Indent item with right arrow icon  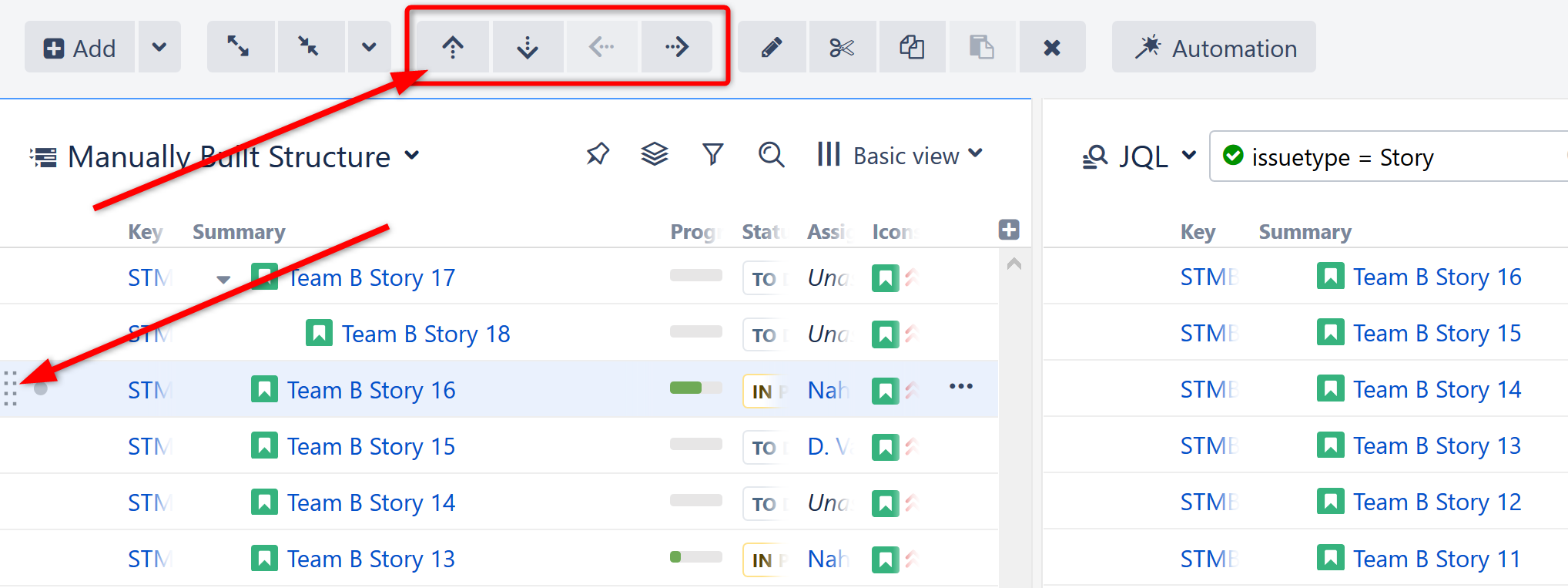coord(676,48)
